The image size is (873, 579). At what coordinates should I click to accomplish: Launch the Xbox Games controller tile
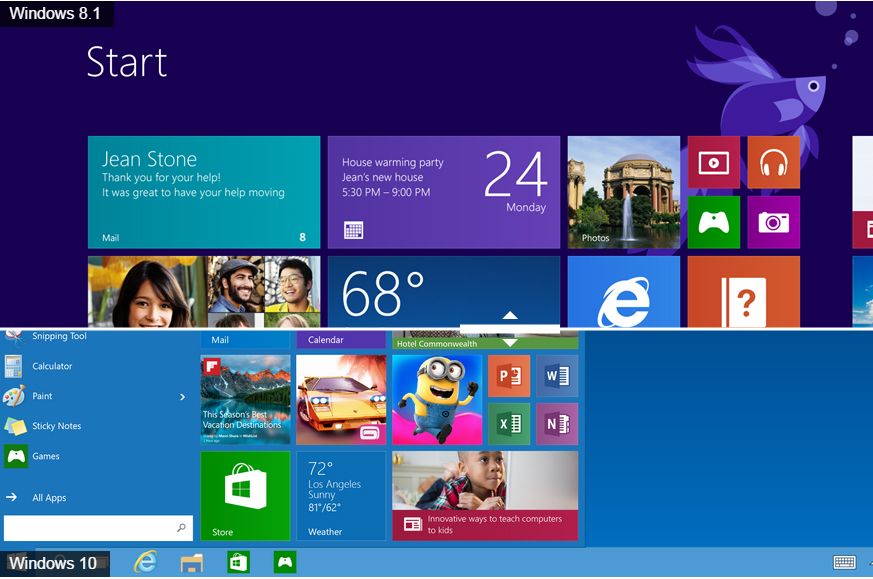click(x=714, y=222)
